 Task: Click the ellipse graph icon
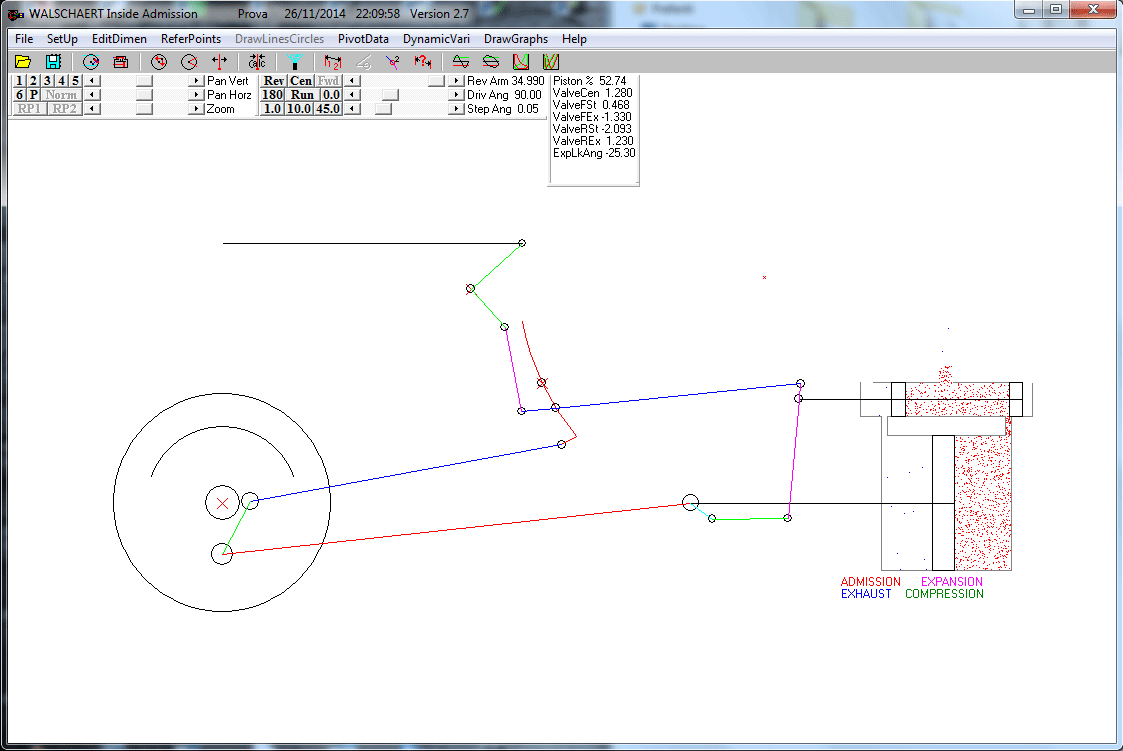point(491,62)
